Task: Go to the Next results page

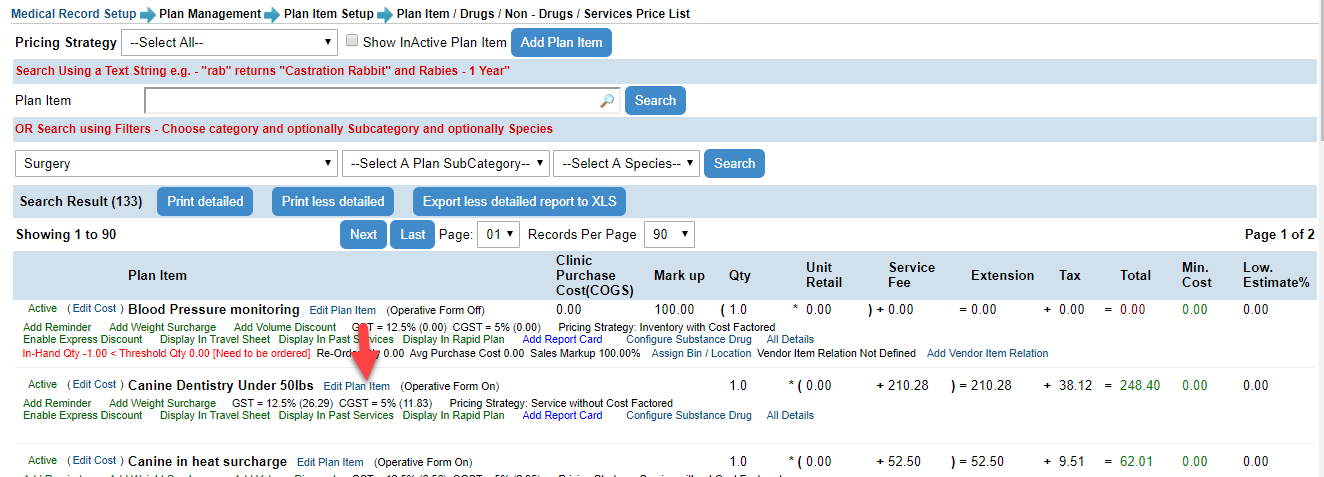Action: click(363, 234)
